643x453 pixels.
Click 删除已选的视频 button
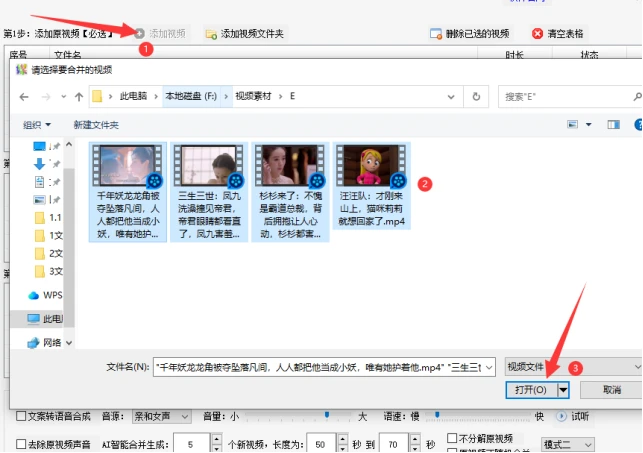pos(470,34)
